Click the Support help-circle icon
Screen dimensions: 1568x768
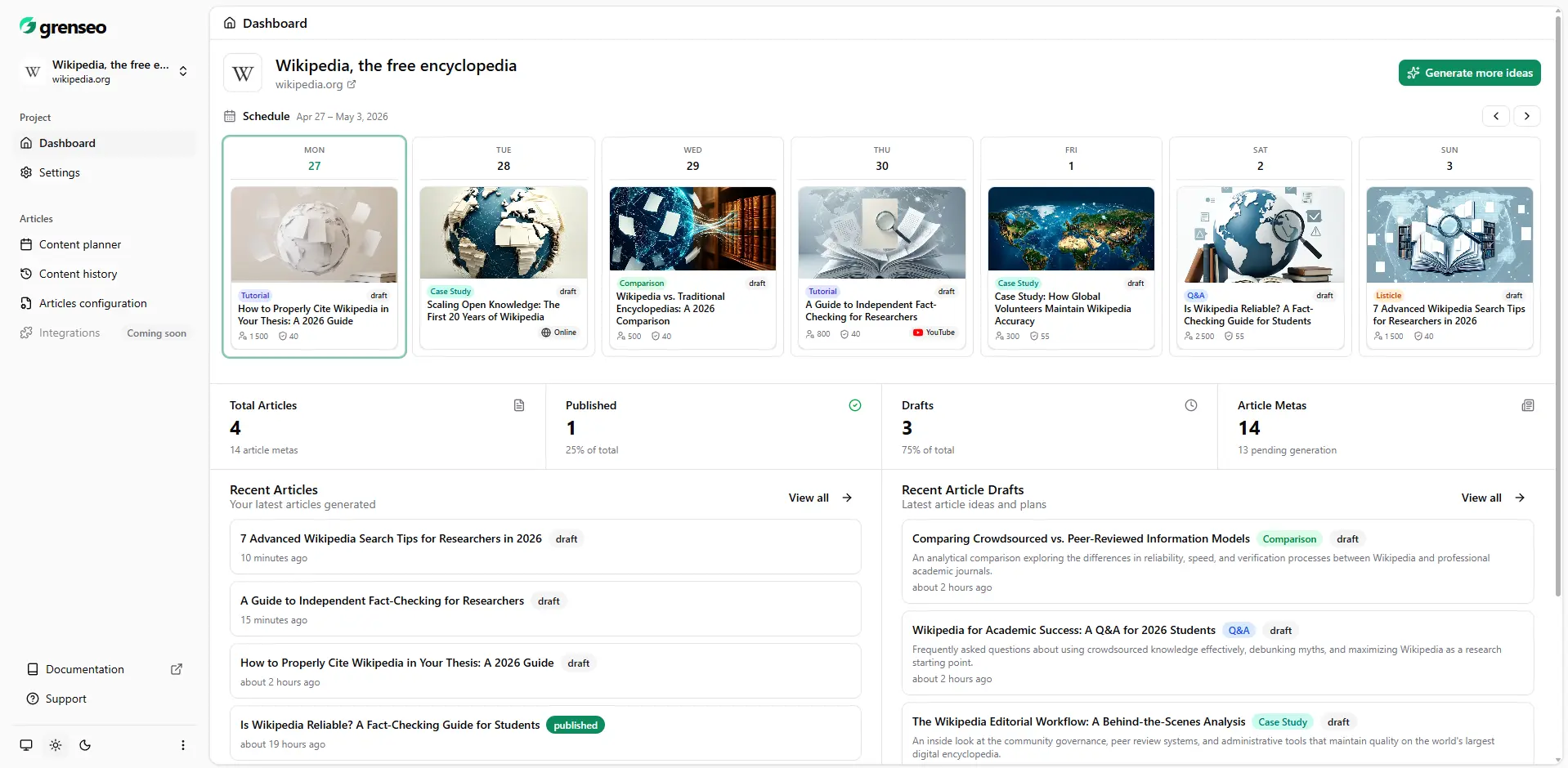pyautogui.click(x=33, y=699)
